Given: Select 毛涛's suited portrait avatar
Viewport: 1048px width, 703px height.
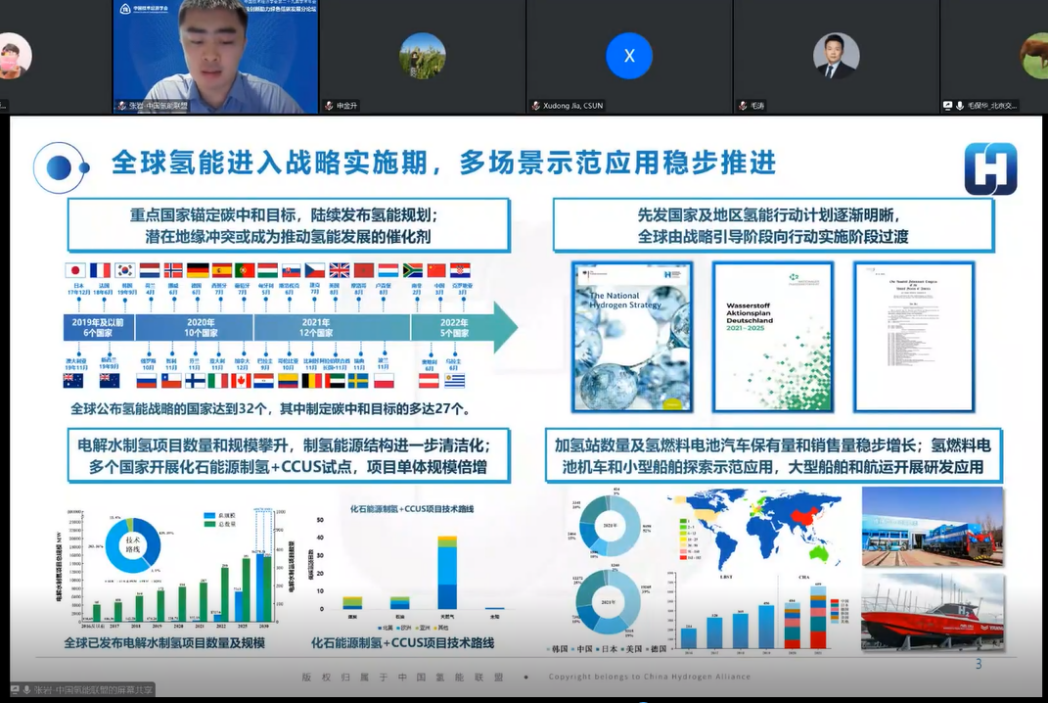Looking at the screenshot, I should (x=835, y=56).
